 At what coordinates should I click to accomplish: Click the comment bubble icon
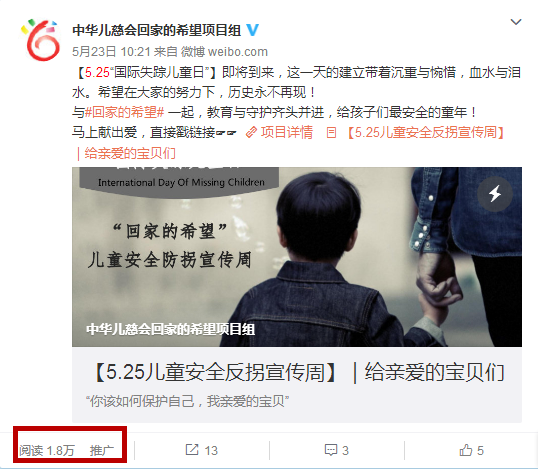click(331, 450)
